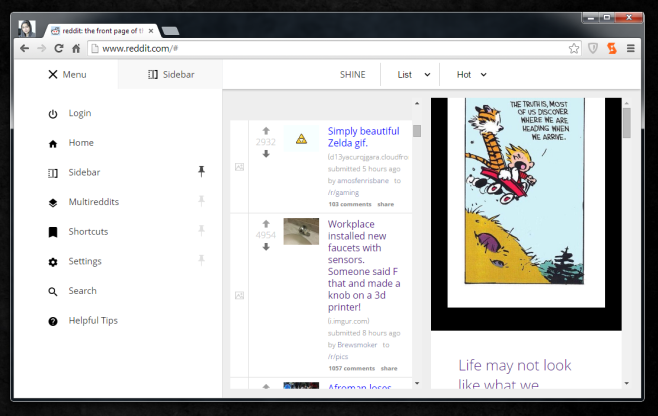The height and width of the screenshot is (416, 658).
Task: Open the Chrome hamburger menu
Action: [x=630, y=48]
